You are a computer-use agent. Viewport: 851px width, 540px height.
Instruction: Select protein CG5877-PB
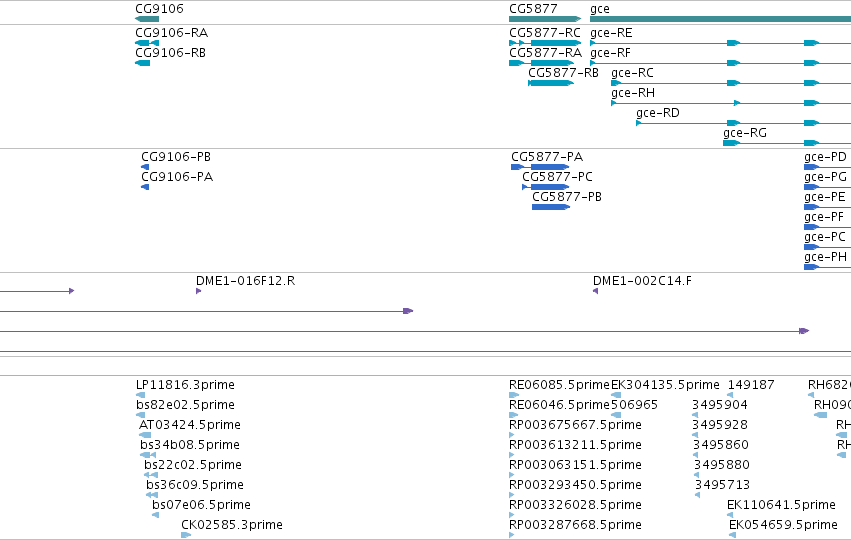coord(551,207)
